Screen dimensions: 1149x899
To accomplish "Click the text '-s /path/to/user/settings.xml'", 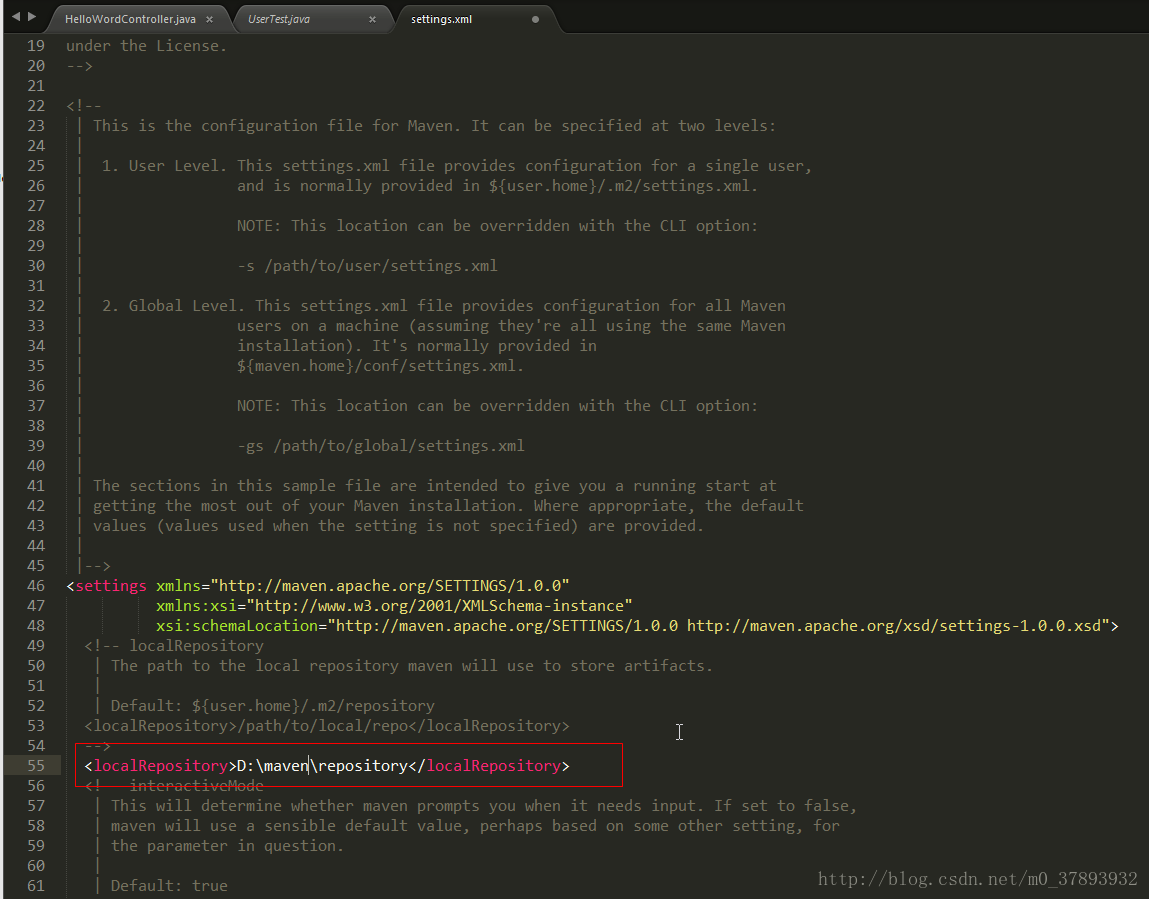I will point(367,266).
